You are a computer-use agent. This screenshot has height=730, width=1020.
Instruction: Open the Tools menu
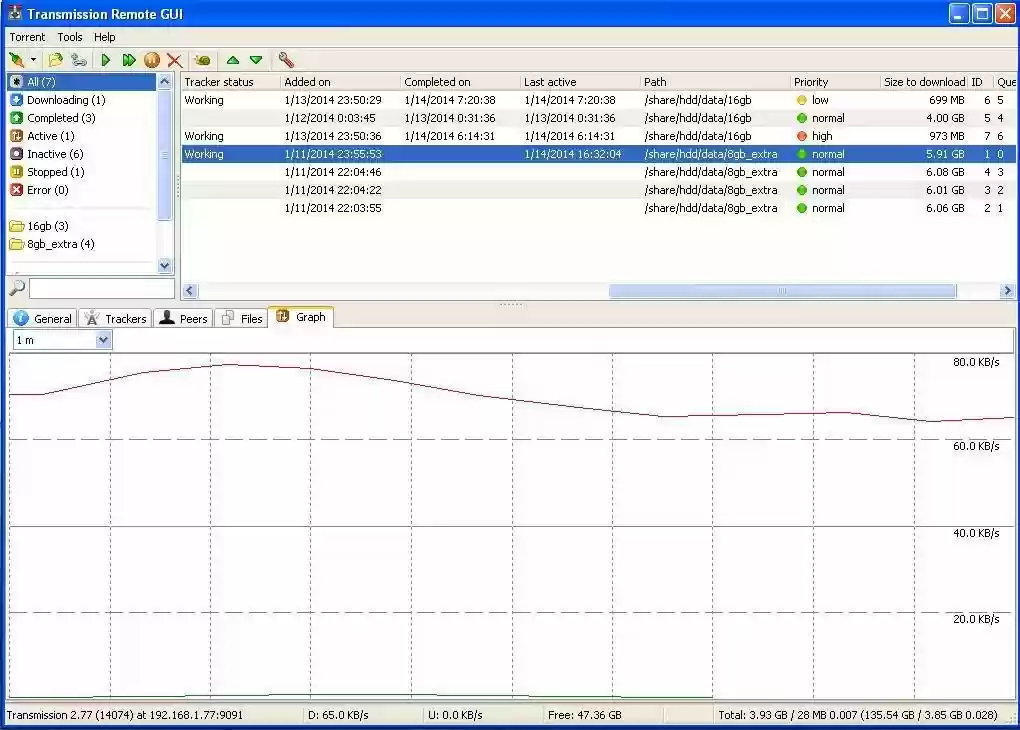pyautogui.click(x=70, y=37)
